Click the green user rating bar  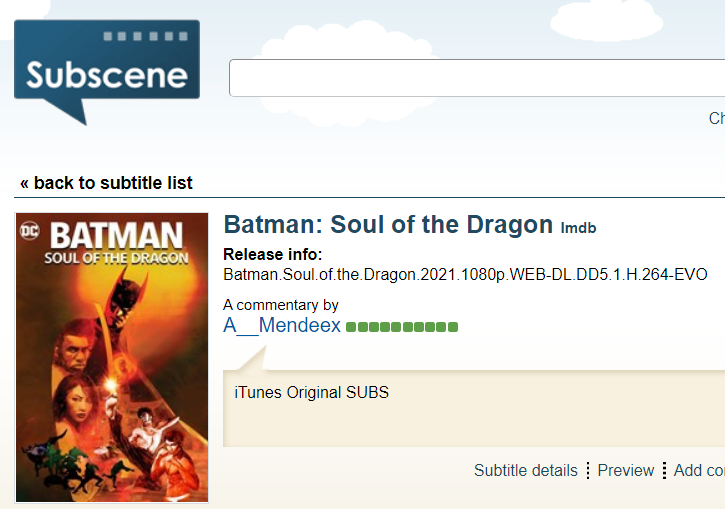(402, 327)
